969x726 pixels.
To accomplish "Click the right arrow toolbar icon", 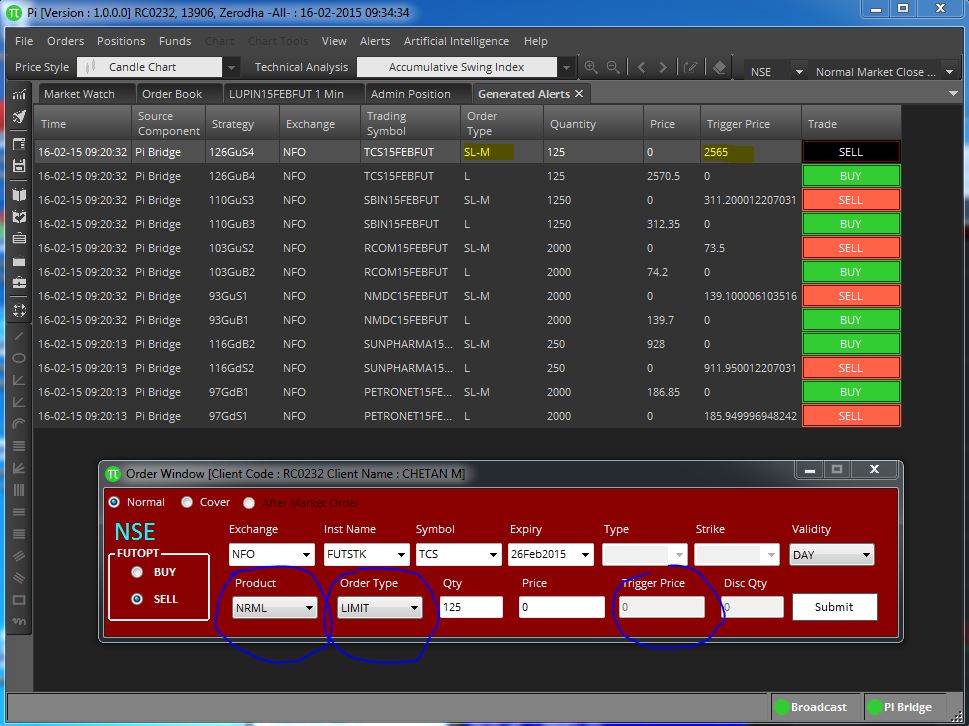I will click(663, 67).
